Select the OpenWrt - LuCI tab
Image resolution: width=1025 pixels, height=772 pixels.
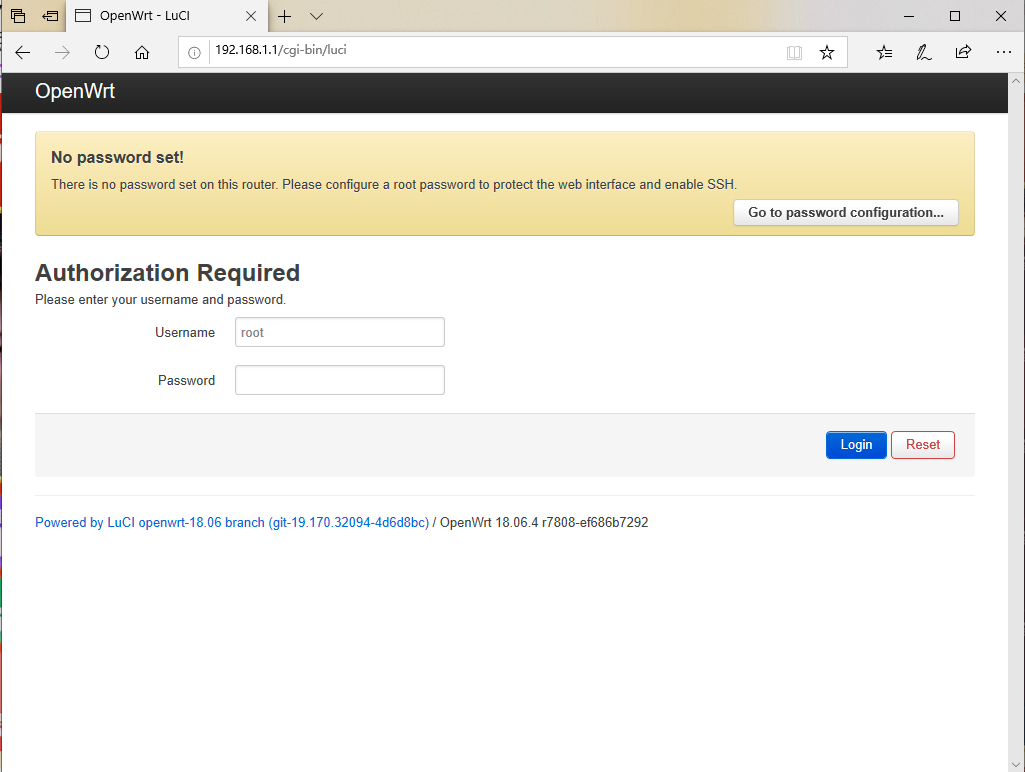pyautogui.click(x=167, y=16)
